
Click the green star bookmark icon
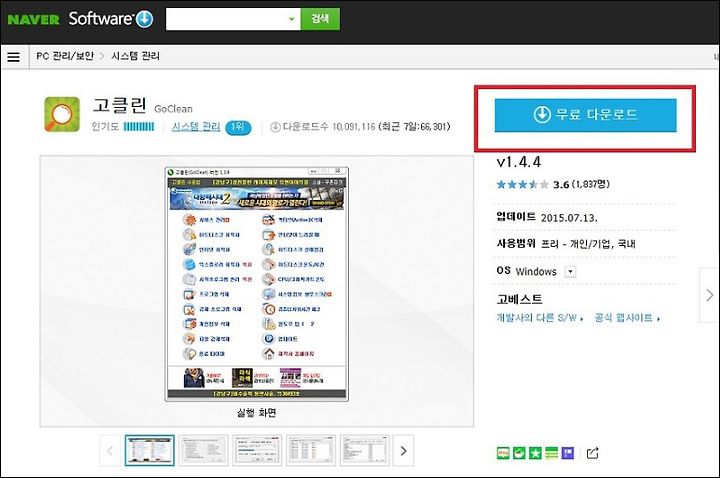tap(535, 453)
